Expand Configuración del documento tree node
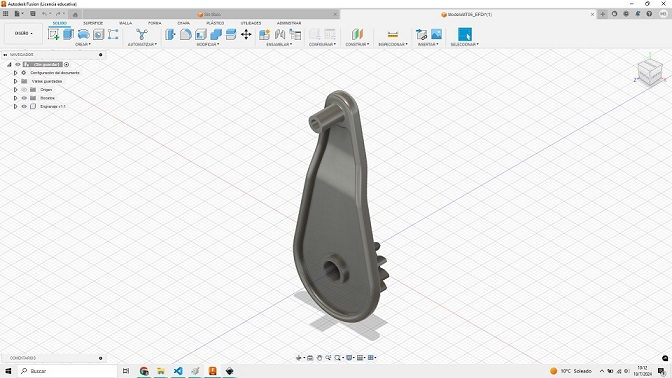 15,73
